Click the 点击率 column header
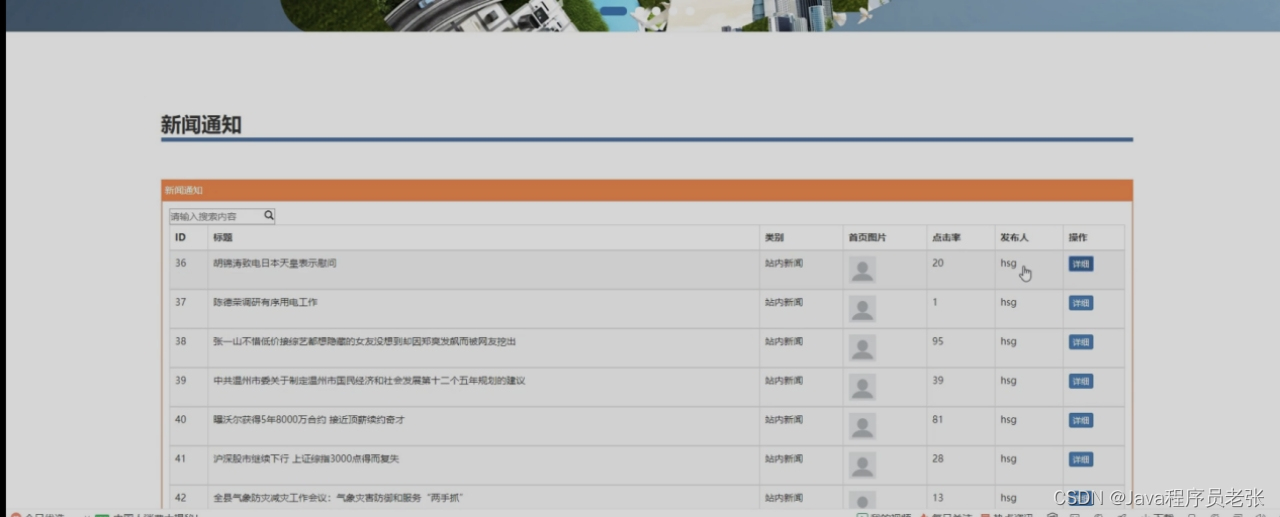1280x517 pixels. pyautogui.click(x=946, y=238)
